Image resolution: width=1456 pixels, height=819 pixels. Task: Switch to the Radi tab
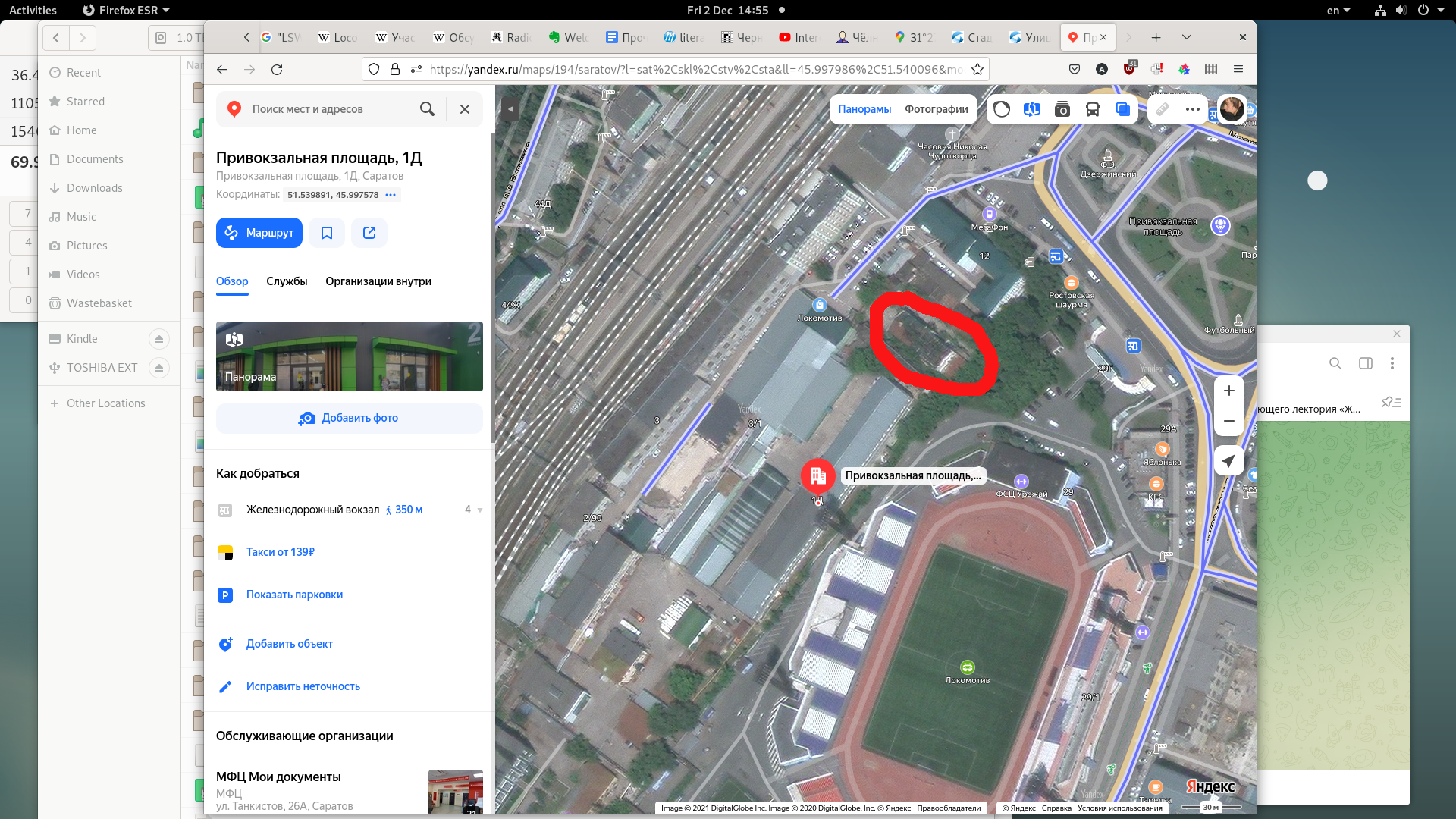(511, 37)
